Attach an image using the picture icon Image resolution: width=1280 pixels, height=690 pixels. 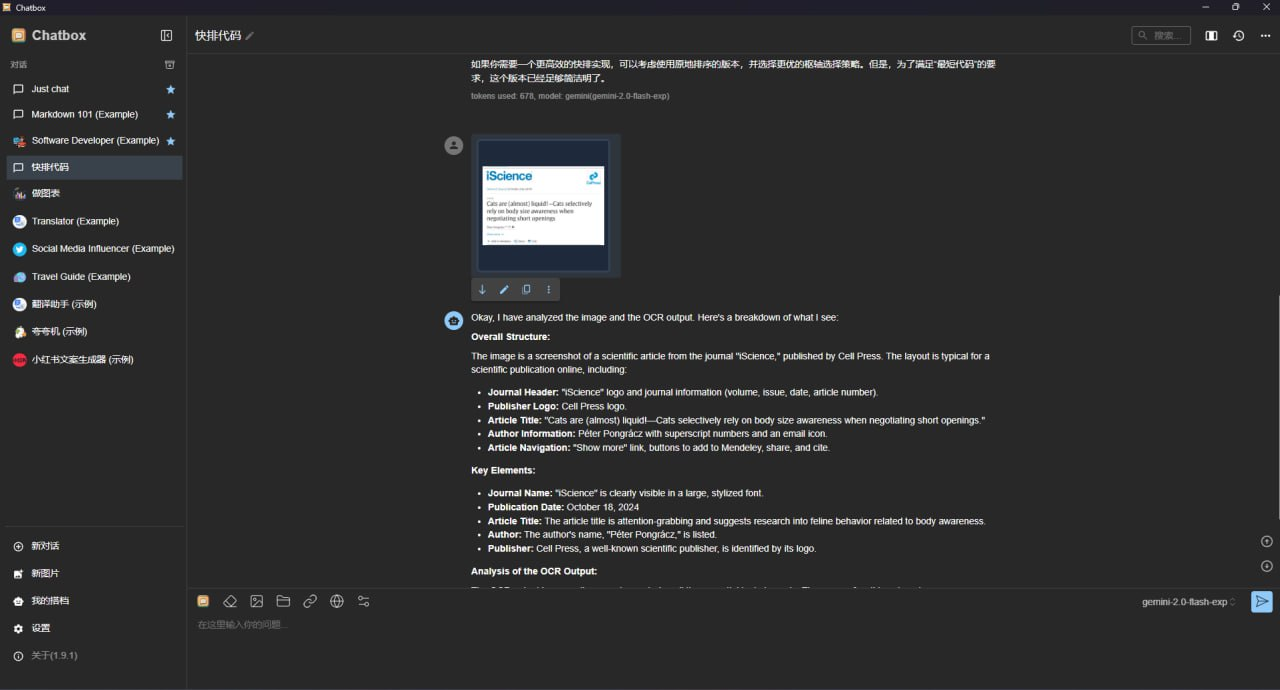[257, 601]
